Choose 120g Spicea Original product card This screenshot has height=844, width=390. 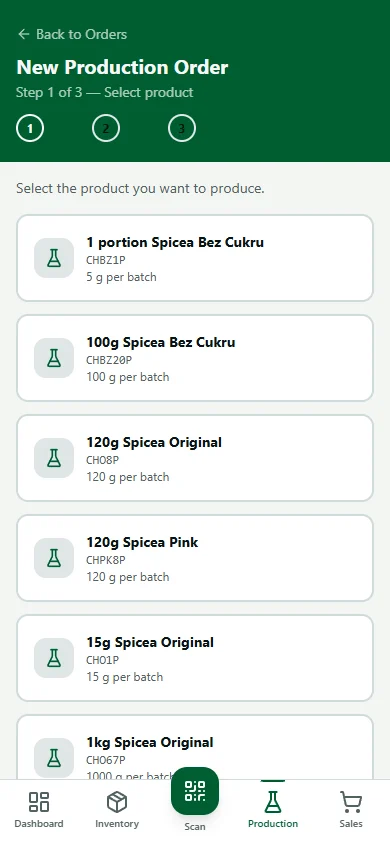tap(195, 458)
